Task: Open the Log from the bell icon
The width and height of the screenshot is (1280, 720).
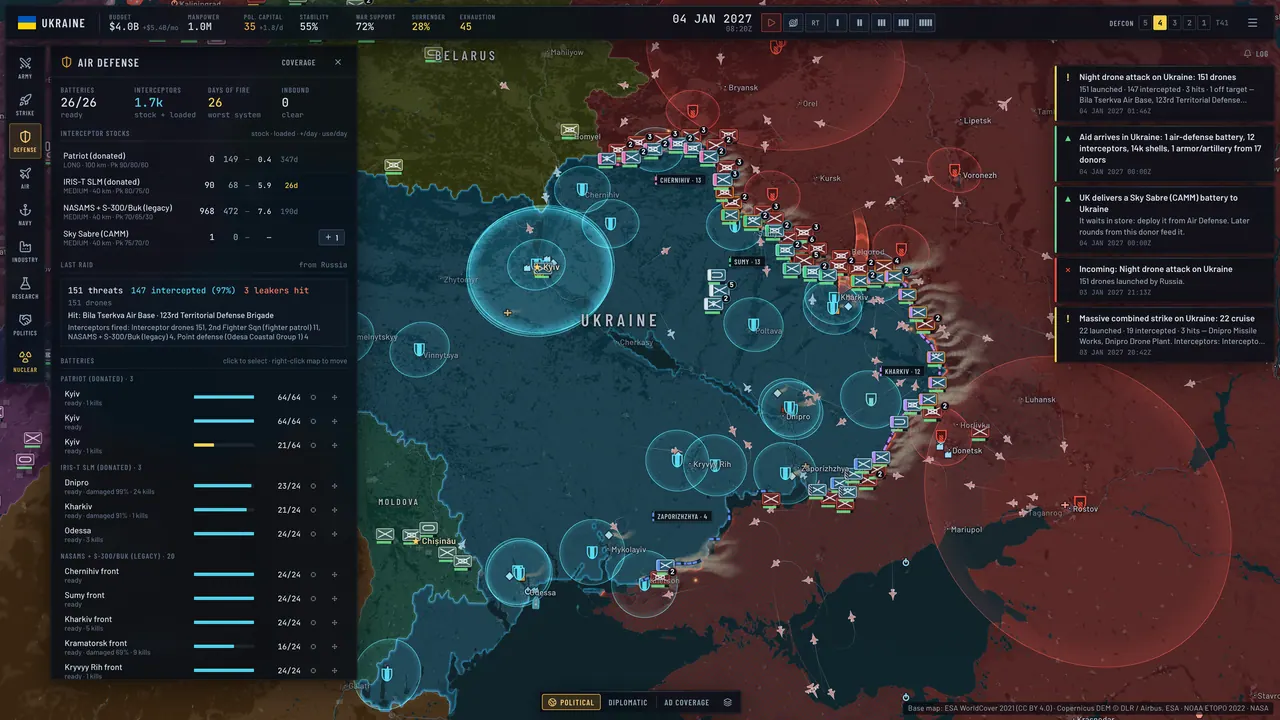Action: [1255, 53]
